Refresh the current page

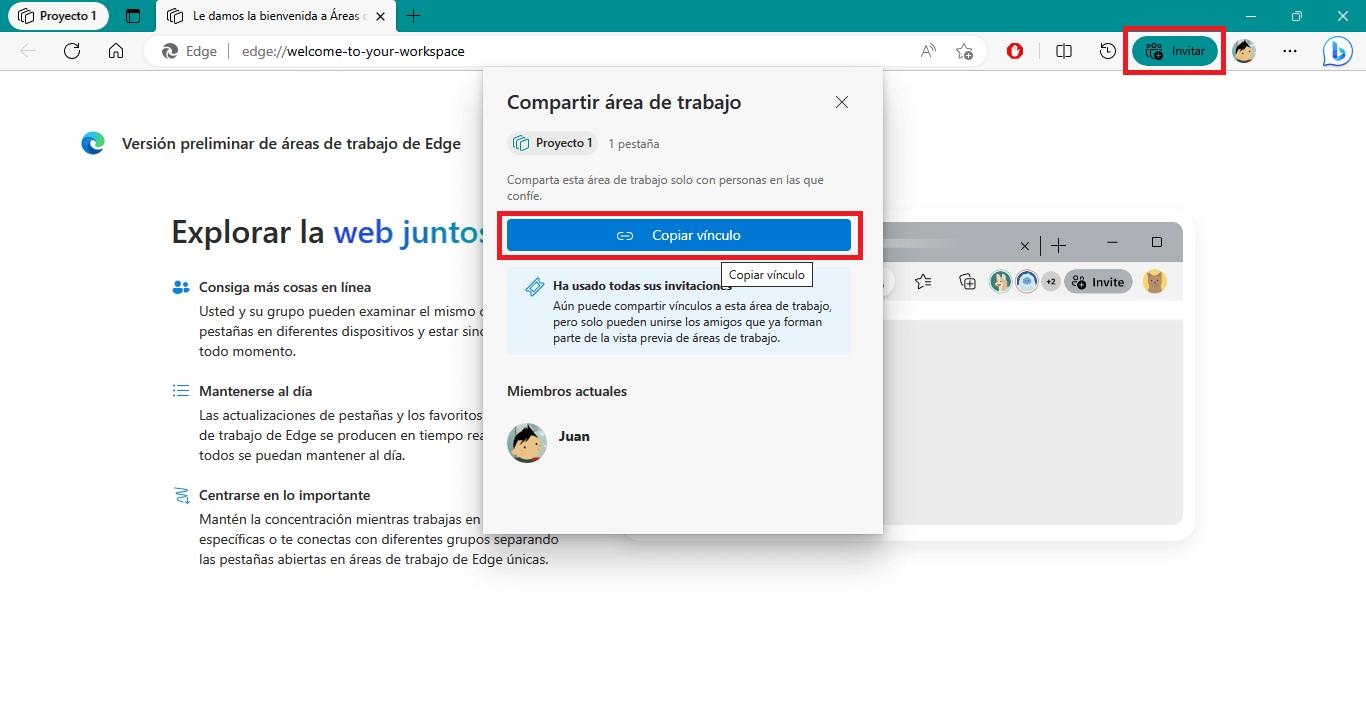click(72, 51)
